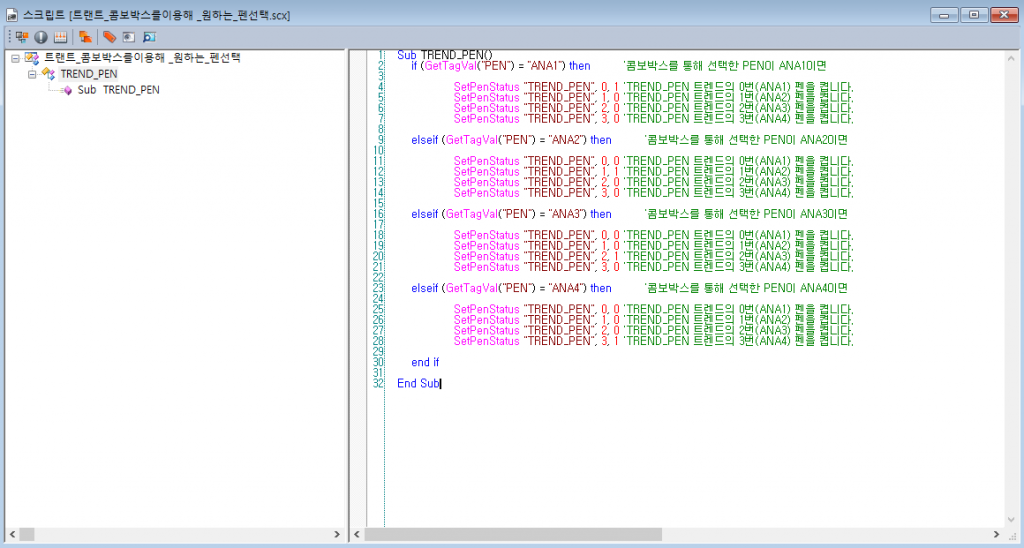The width and height of the screenshot is (1024, 548).
Task: Click the code editor scroll down arrow
Action: click(1011, 521)
